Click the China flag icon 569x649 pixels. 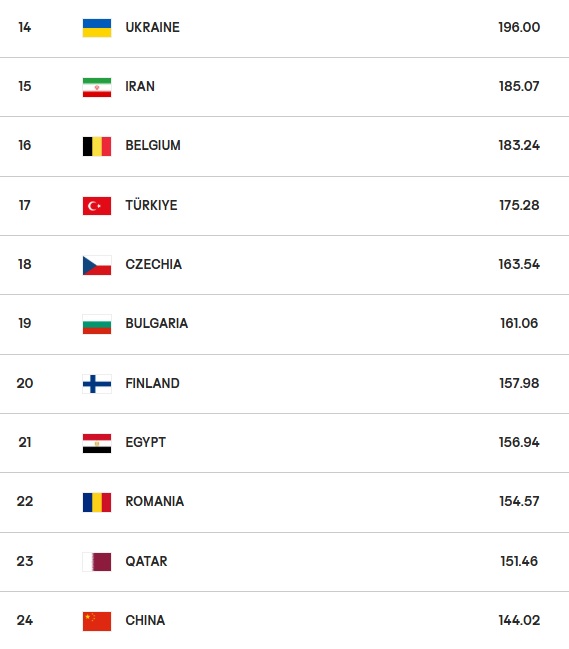(x=97, y=621)
